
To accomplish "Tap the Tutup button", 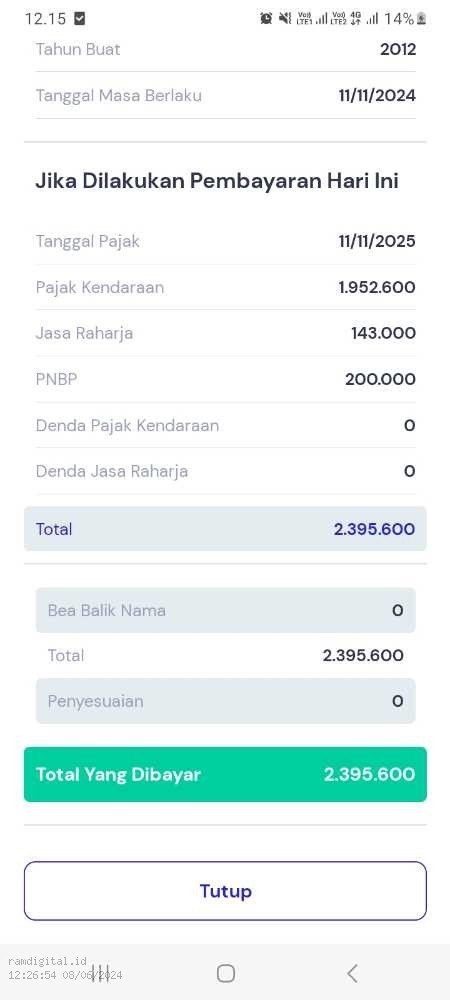I will tap(225, 890).
